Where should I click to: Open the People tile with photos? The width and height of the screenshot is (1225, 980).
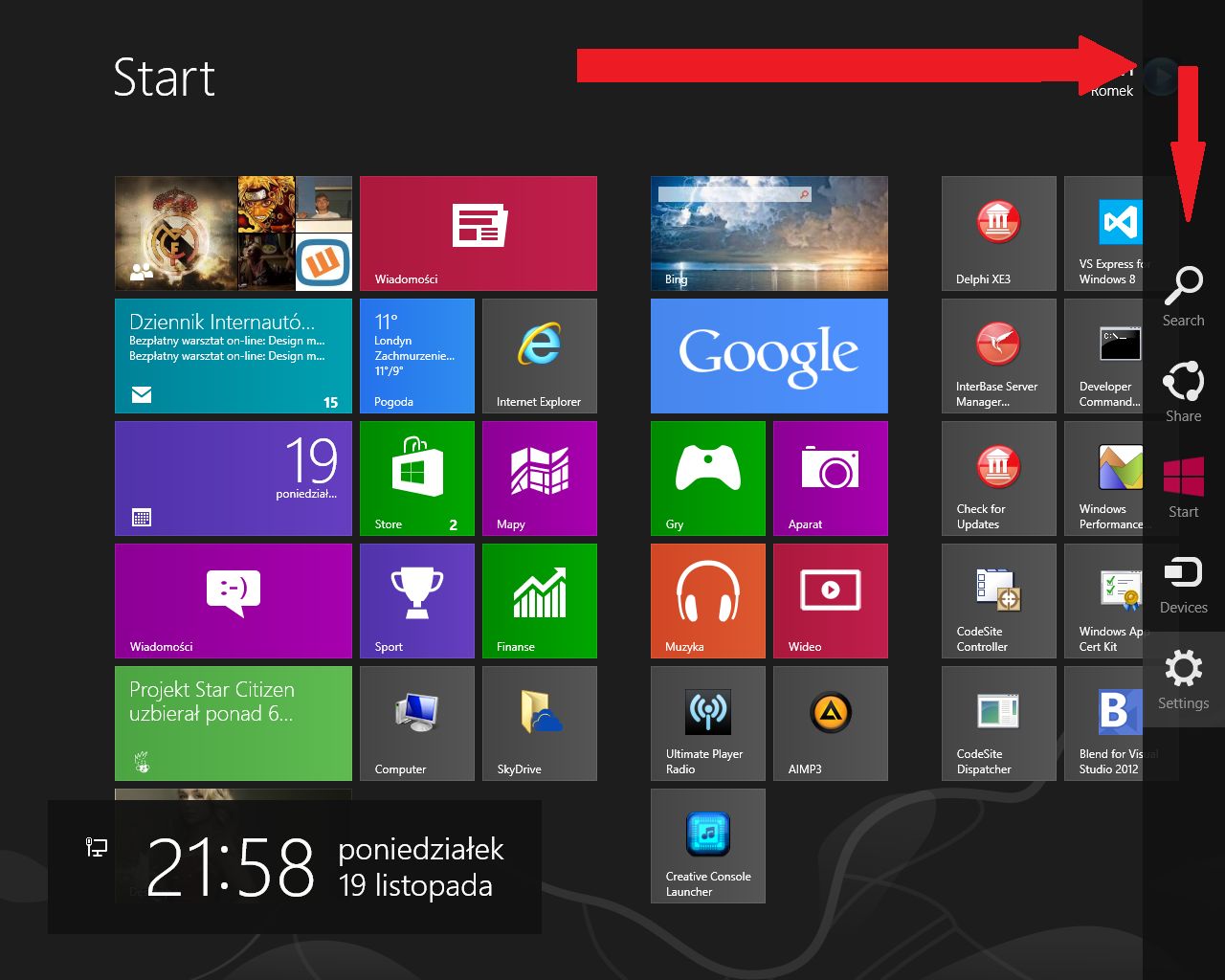(x=234, y=234)
